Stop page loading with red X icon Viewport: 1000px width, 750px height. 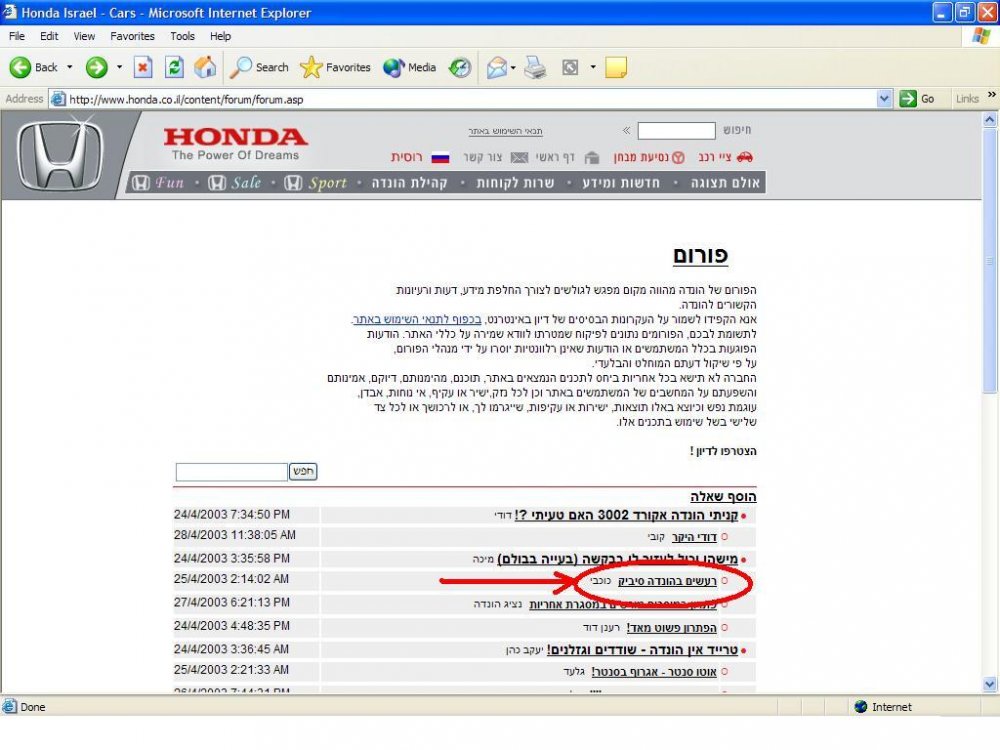(x=143, y=67)
